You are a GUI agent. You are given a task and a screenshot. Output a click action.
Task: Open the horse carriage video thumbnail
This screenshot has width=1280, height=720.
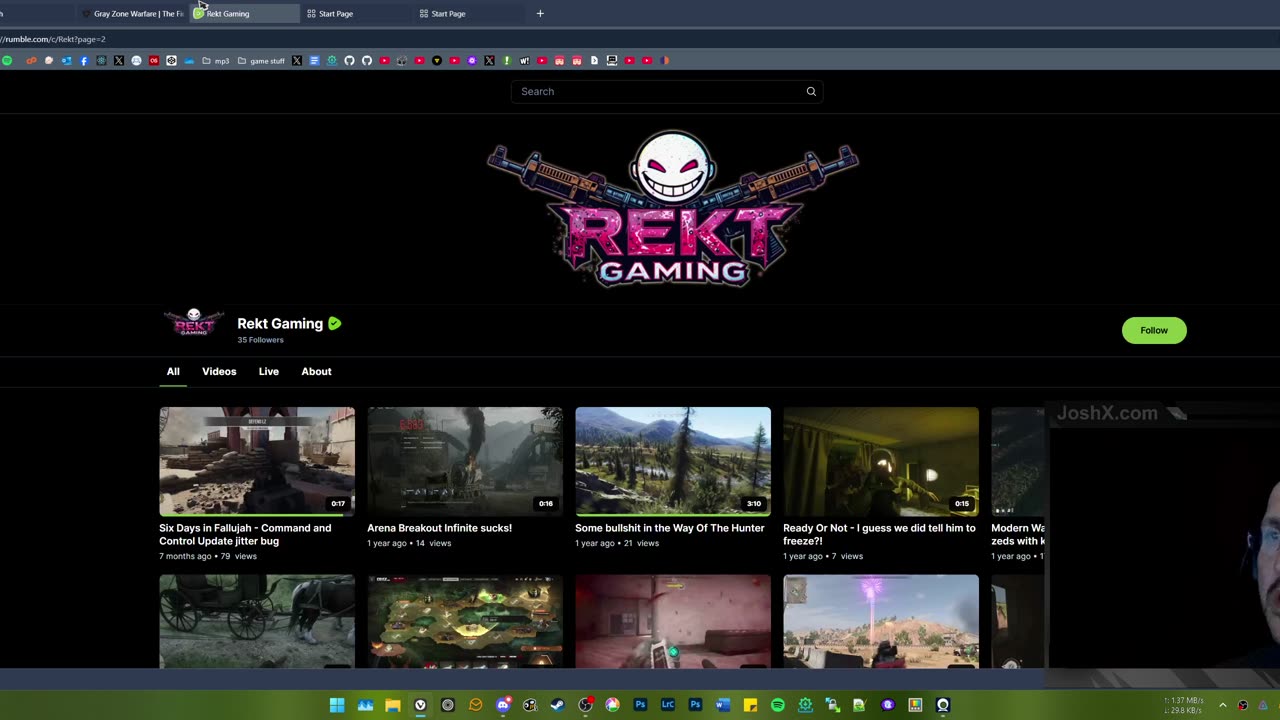click(257, 621)
